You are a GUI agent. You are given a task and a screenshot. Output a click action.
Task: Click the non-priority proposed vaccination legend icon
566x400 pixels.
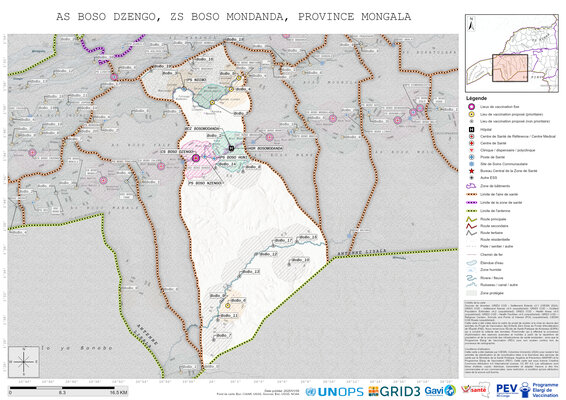click(471, 121)
